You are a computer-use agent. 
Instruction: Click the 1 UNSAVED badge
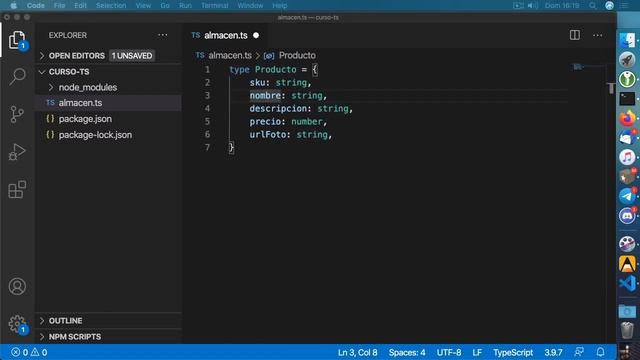(132, 56)
